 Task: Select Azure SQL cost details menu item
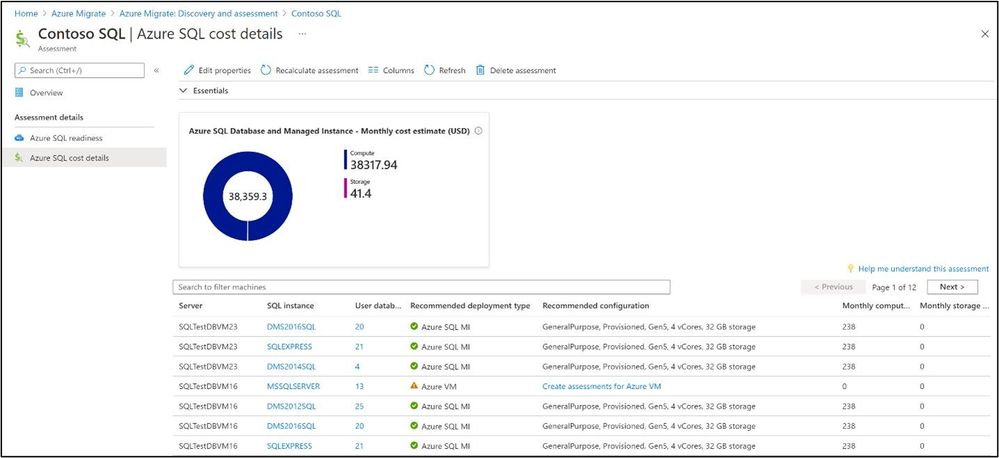[85, 157]
